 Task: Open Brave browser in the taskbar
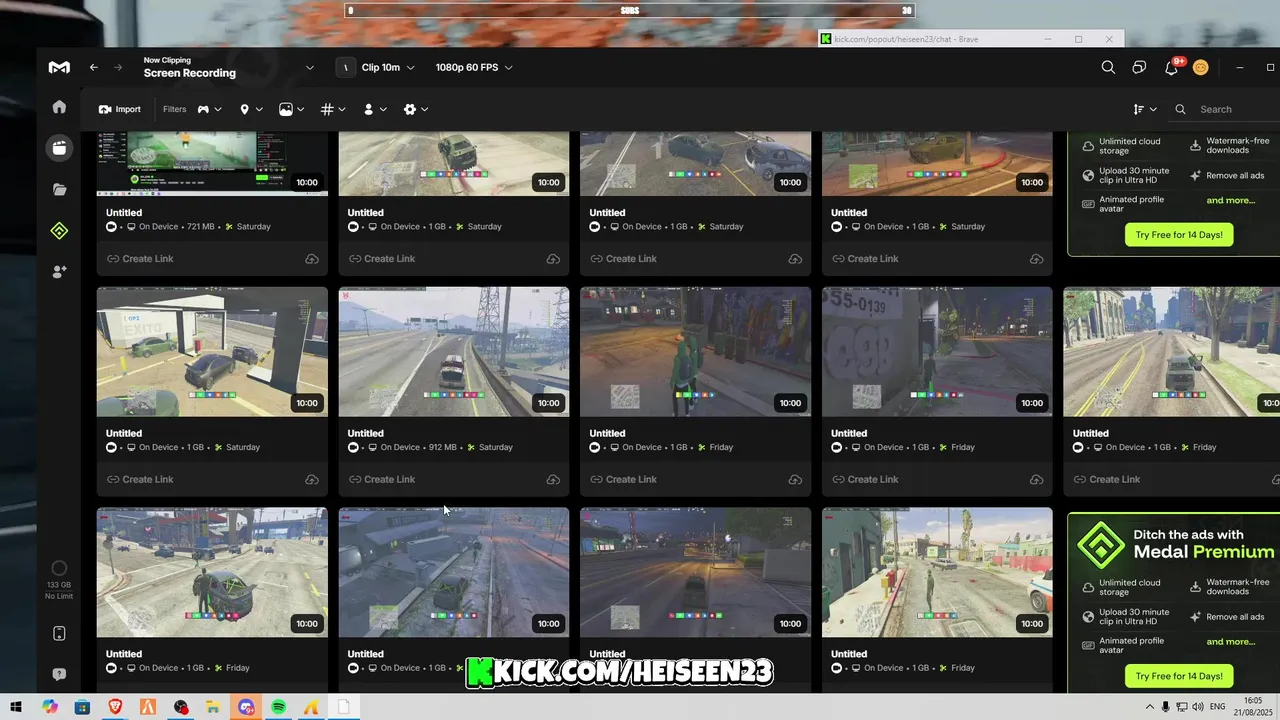pos(116,707)
